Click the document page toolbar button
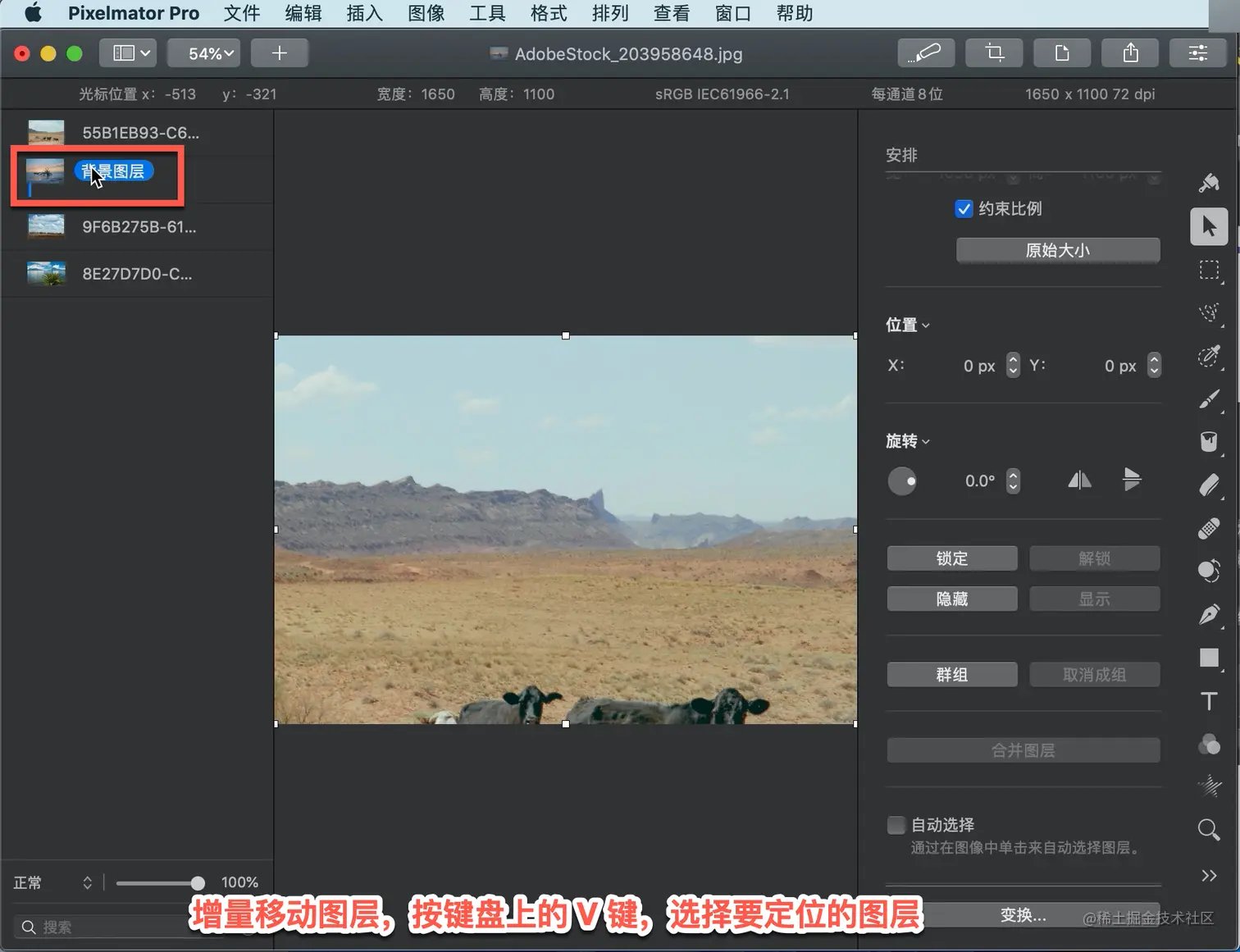 click(1062, 53)
